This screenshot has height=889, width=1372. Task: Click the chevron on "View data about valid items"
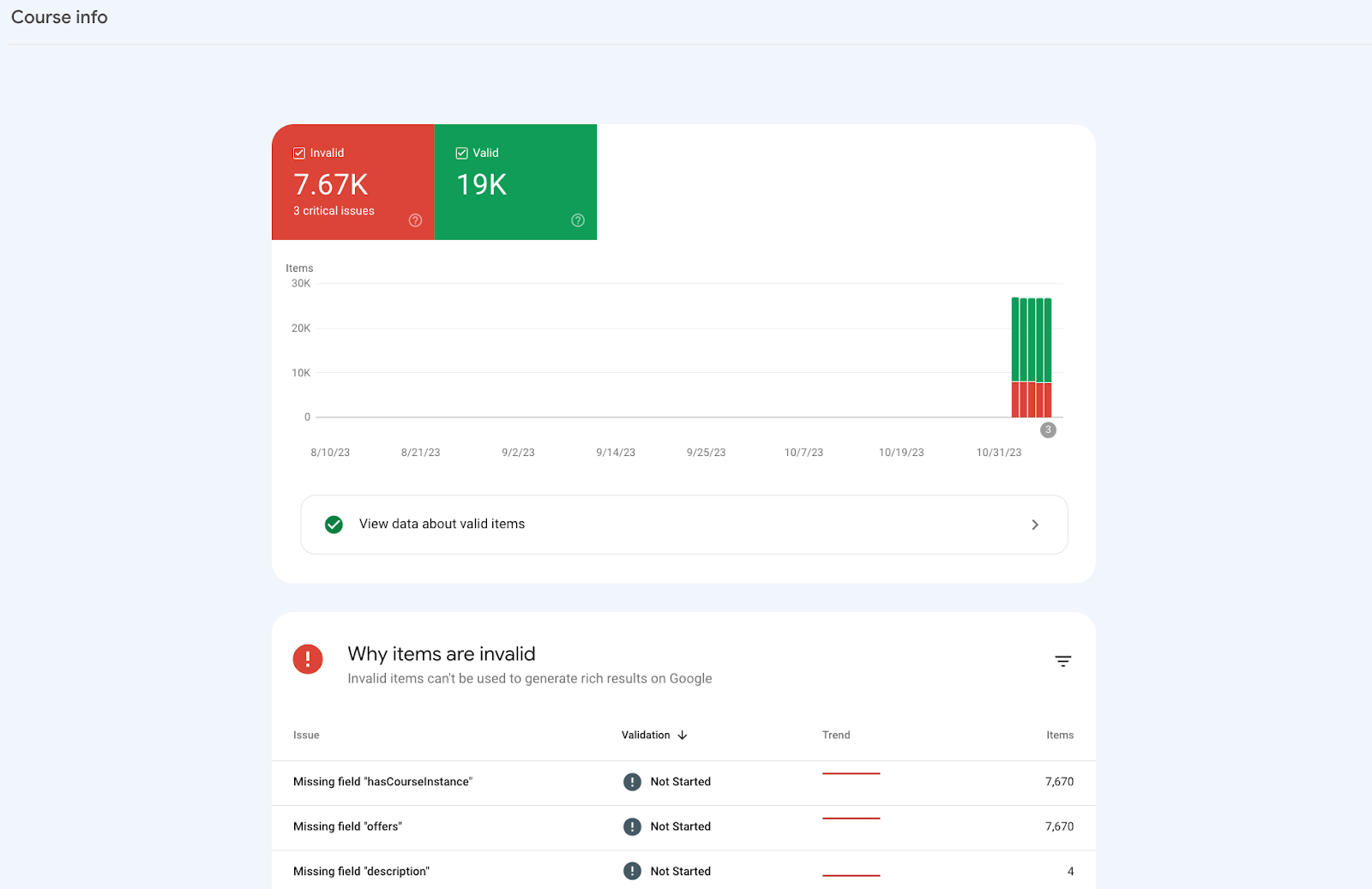1035,524
